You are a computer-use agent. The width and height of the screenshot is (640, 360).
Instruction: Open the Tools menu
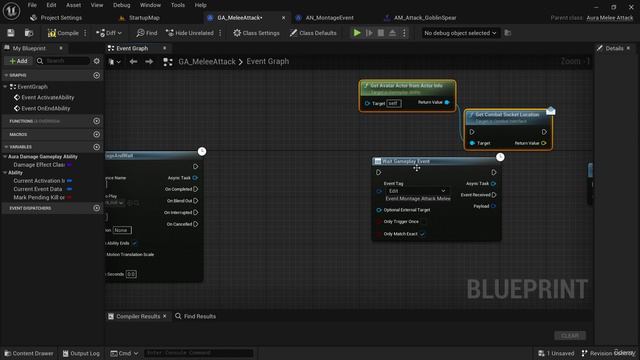[x=178, y=5]
